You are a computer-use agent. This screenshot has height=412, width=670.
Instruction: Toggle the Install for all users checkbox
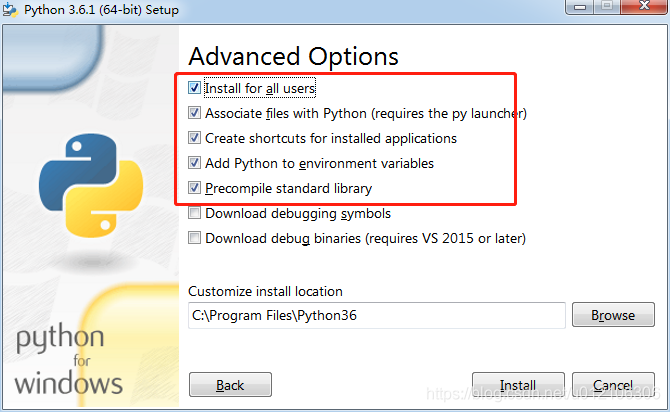point(194,88)
